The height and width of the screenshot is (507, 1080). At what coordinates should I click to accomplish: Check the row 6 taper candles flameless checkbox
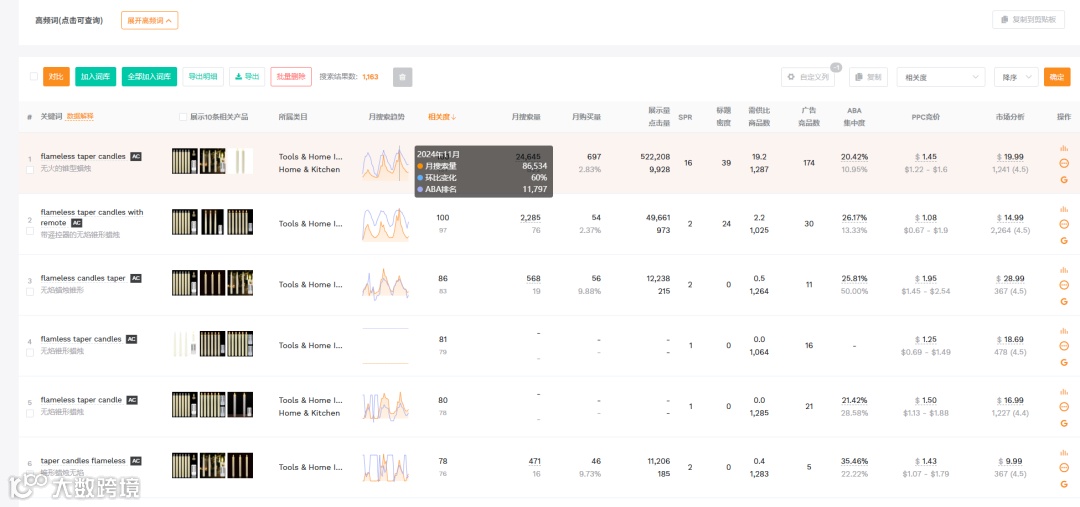pyautogui.click(x=30, y=474)
